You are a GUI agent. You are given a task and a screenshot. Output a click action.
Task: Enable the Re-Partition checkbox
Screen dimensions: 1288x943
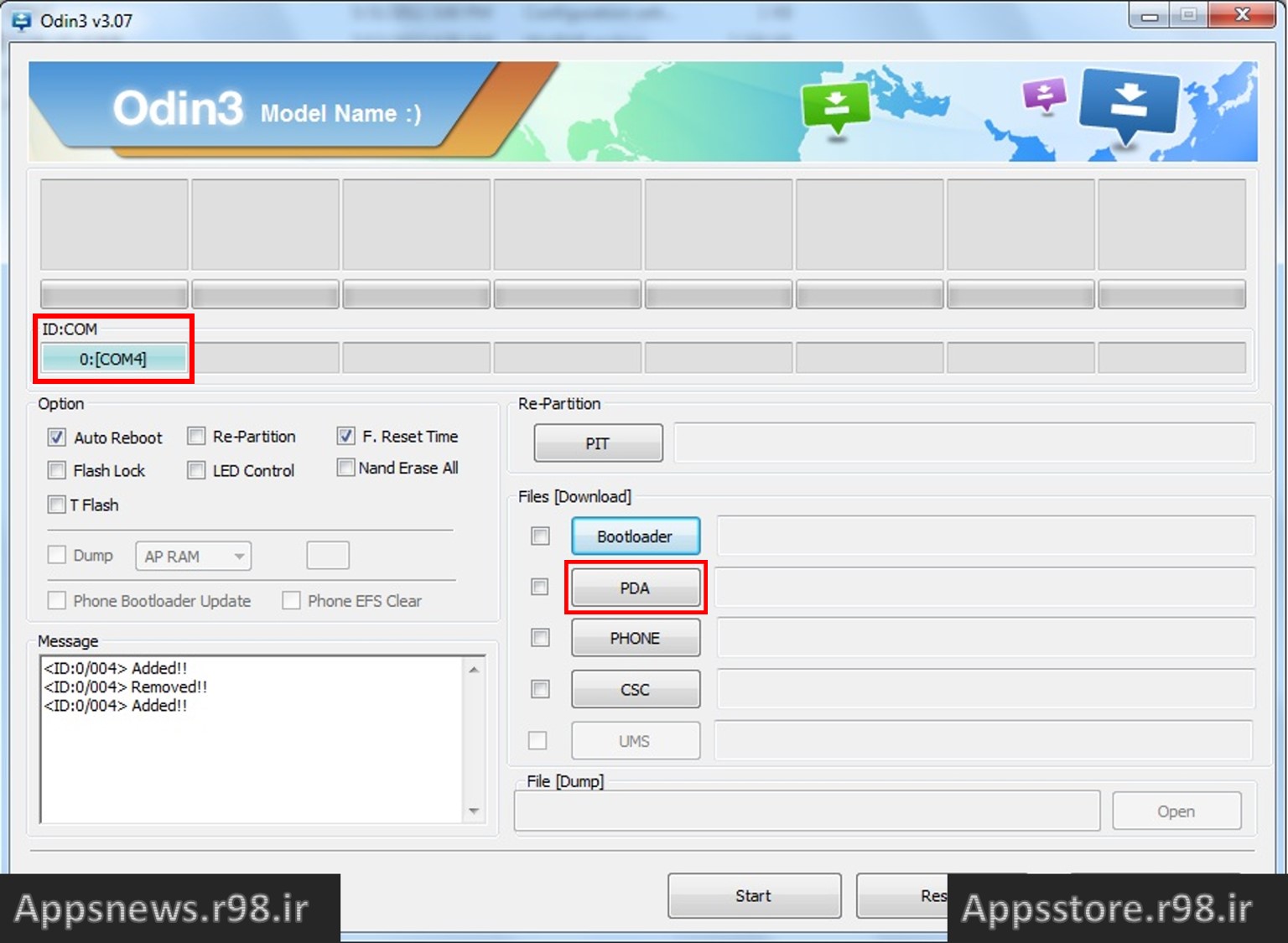pos(196,437)
